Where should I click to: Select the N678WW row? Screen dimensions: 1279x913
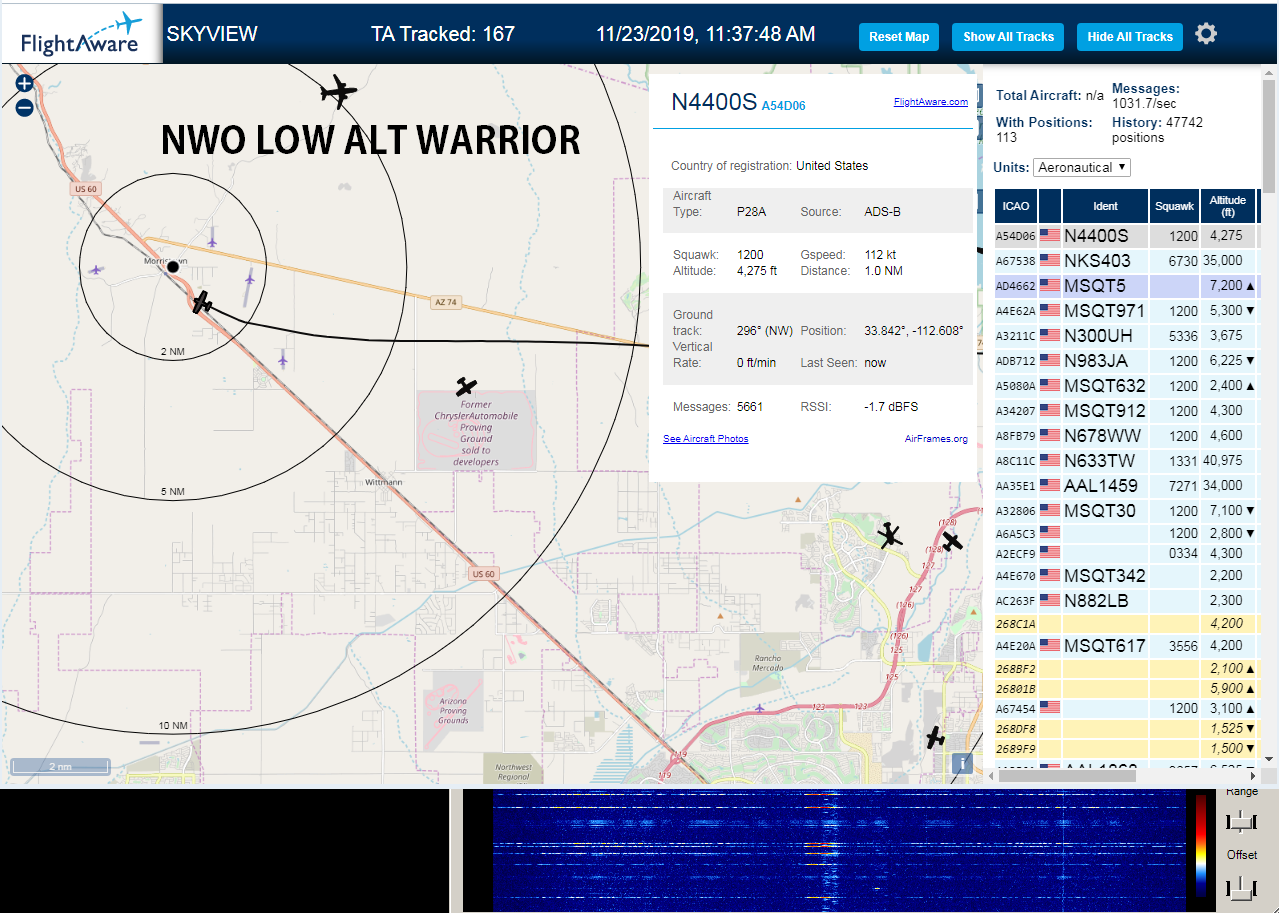tap(1126, 435)
